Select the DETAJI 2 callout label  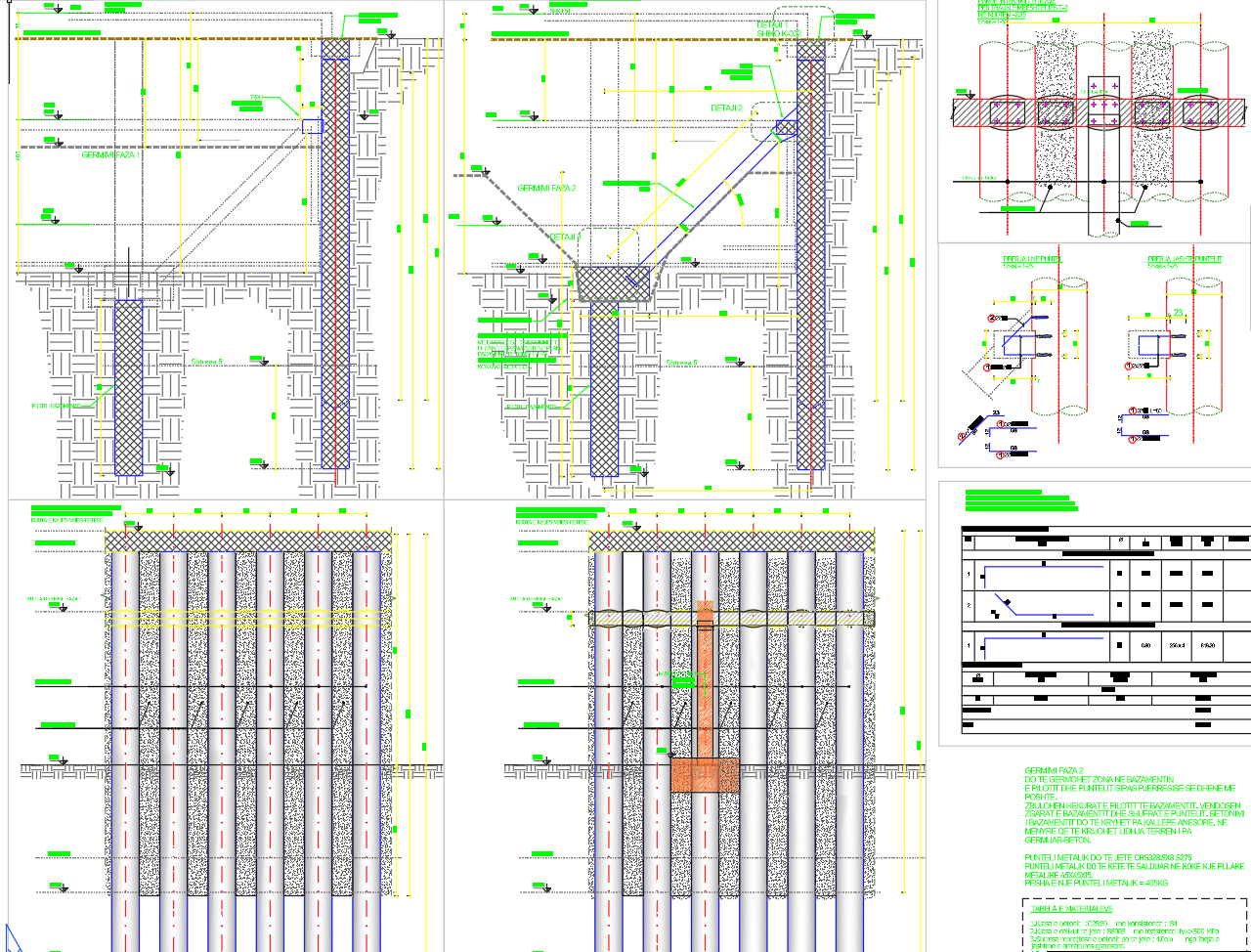click(x=726, y=108)
